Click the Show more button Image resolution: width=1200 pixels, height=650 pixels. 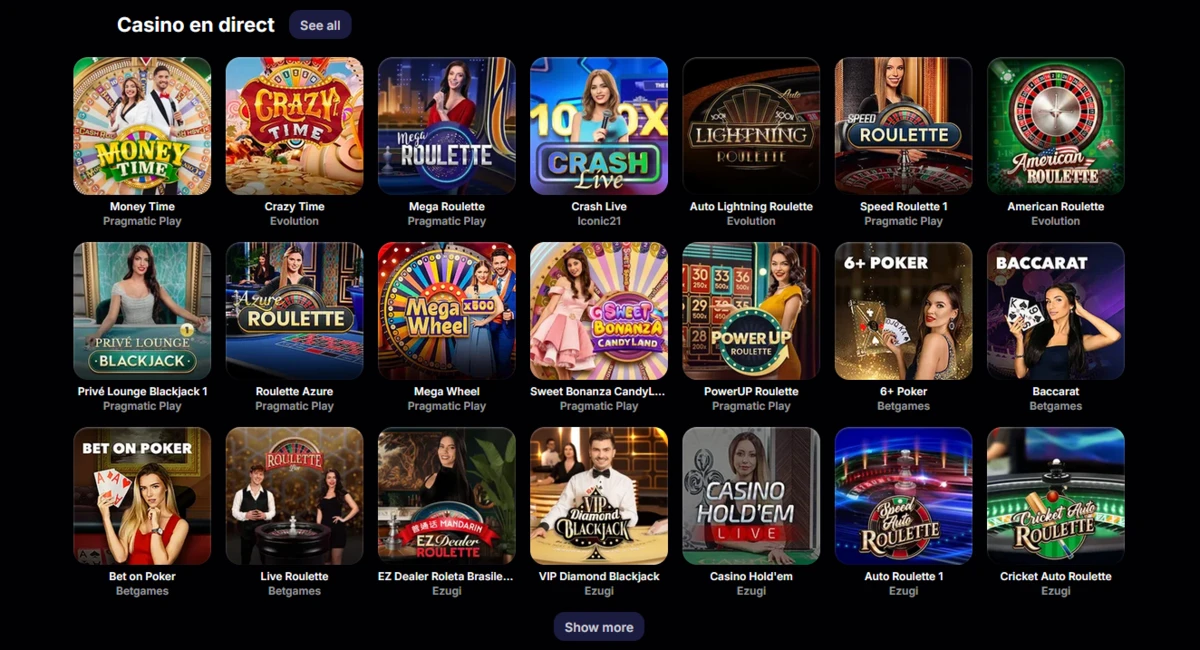[599, 627]
